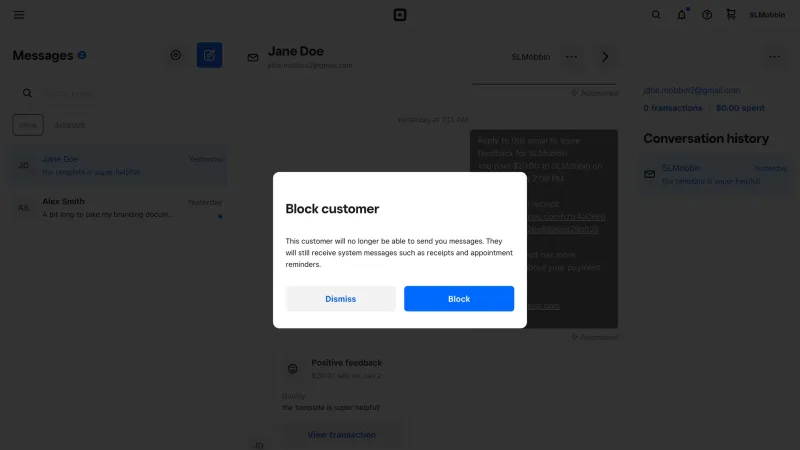Open Messages settings gear icon
This screenshot has width=800, height=450.
point(176,55)
